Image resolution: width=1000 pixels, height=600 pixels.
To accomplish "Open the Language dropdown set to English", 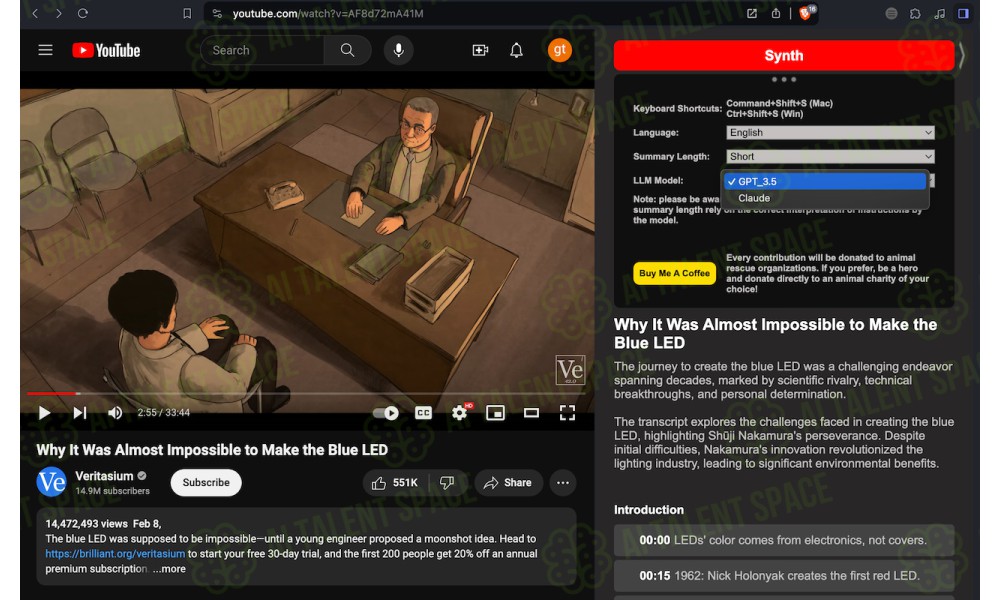I will [830, 133].
